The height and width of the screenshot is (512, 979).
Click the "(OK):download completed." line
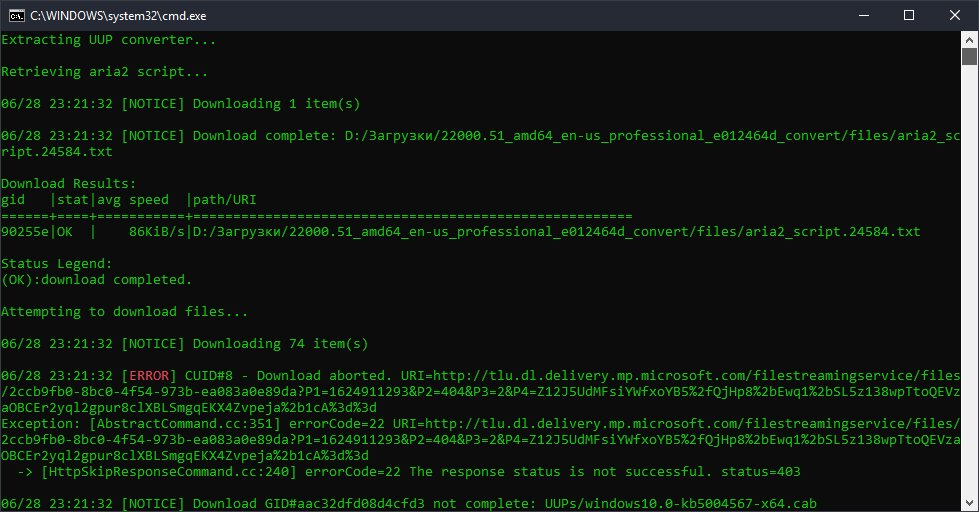(97, 280)
